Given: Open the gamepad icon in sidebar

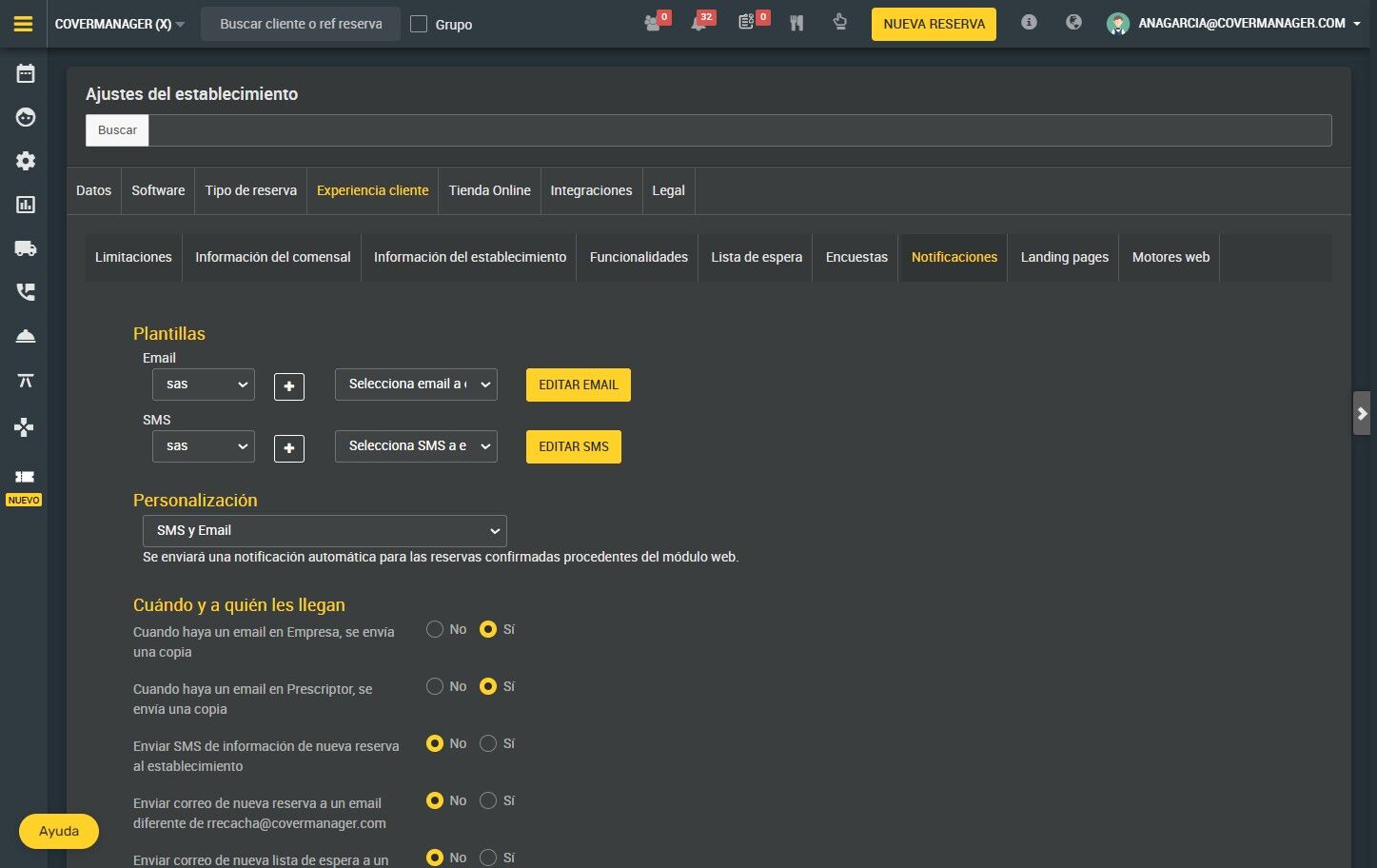Looking at the screenshot, I should (25, 426).
